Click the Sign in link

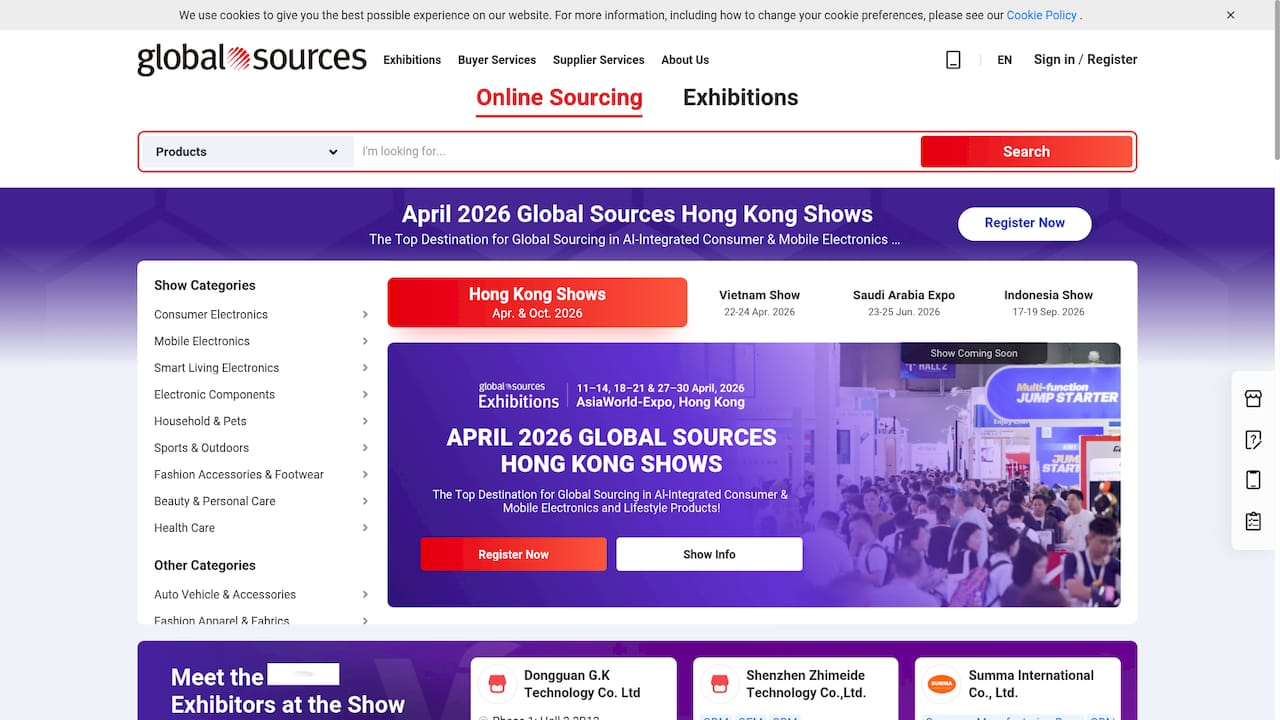[1054, 59]
